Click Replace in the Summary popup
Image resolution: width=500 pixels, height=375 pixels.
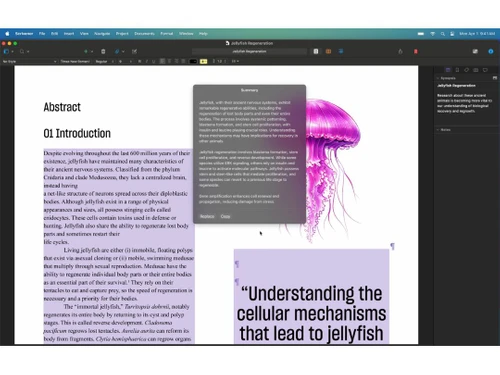pos(207,216)
